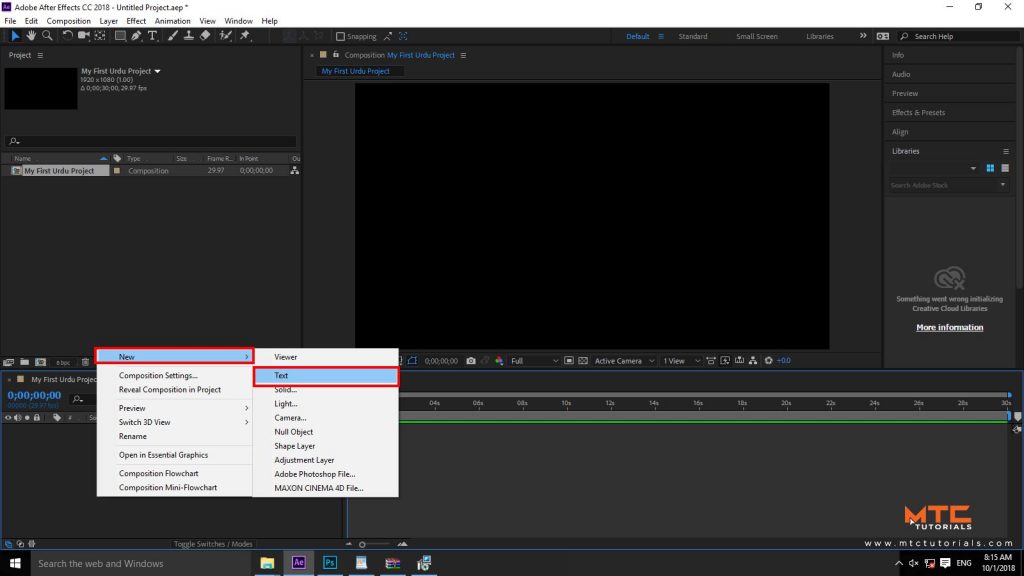This screenshot has height=576, width=1024.
Task: Click the 8 bpc color depth button
Action: coord(63,362)
